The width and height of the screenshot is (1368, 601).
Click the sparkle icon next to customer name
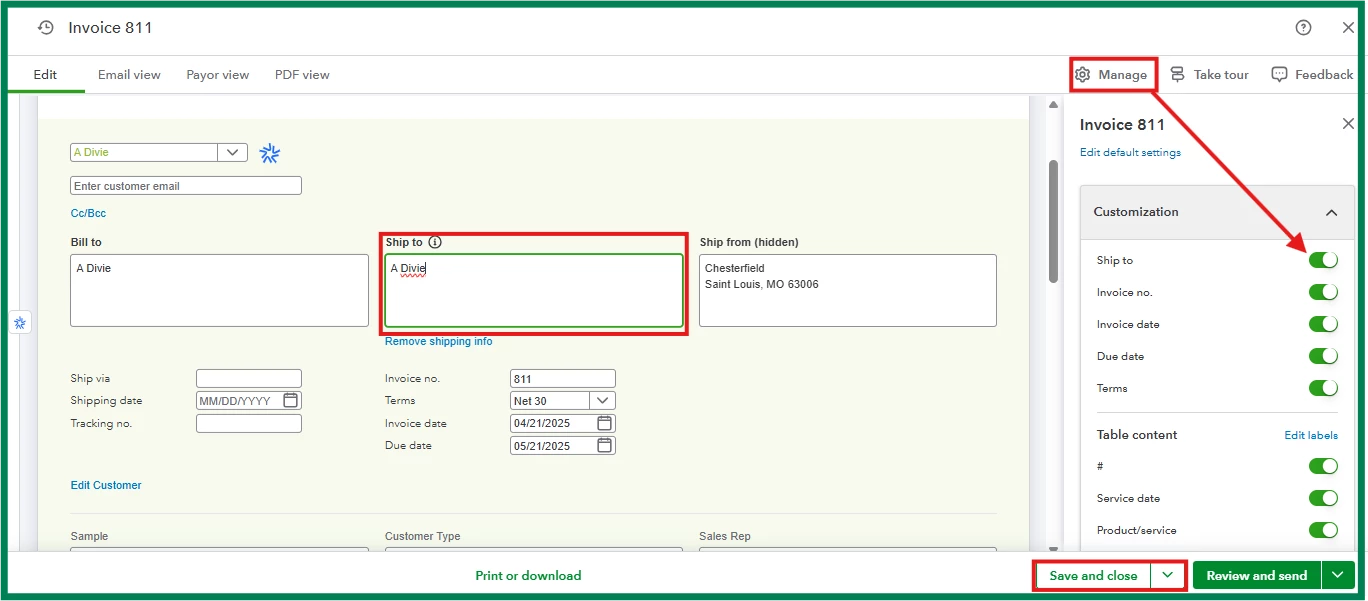[x=270, y=153]
